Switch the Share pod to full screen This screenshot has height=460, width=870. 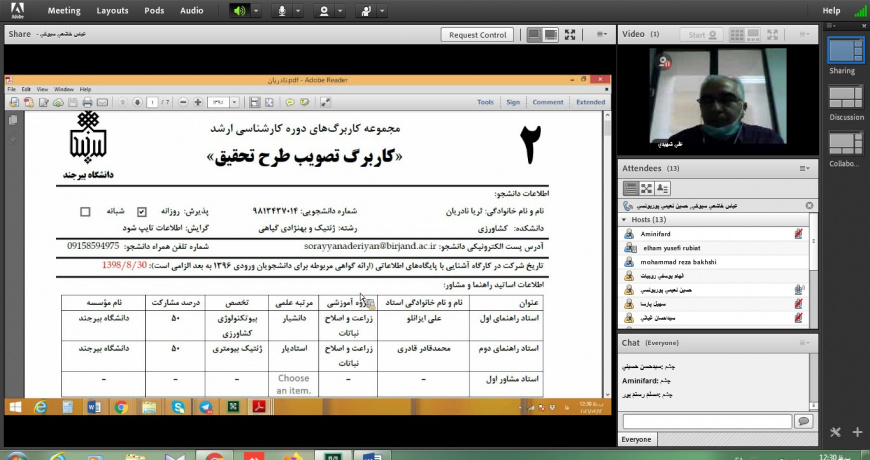click(570, 35)
